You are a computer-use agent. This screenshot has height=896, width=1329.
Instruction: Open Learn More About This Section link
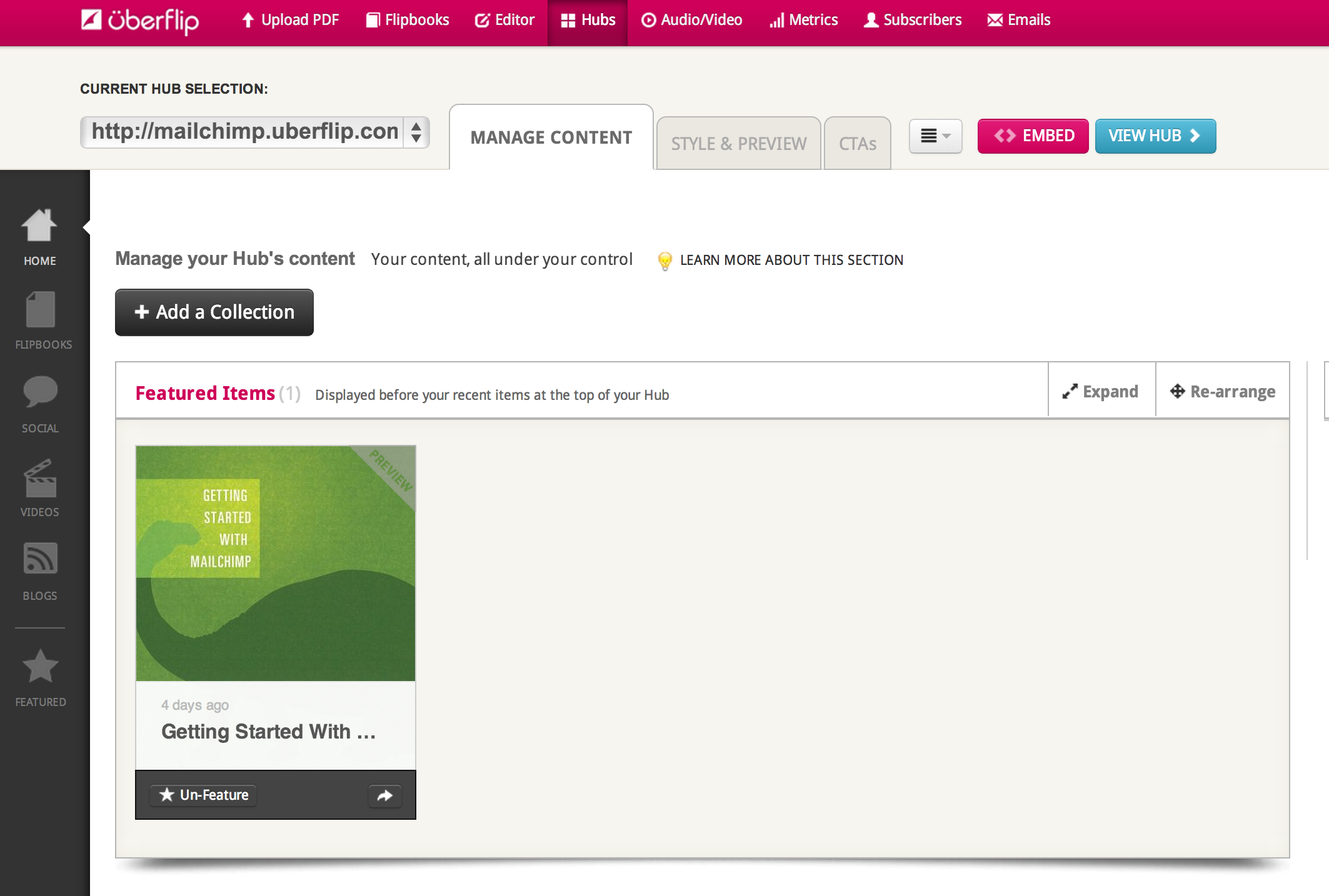(791, 260)
